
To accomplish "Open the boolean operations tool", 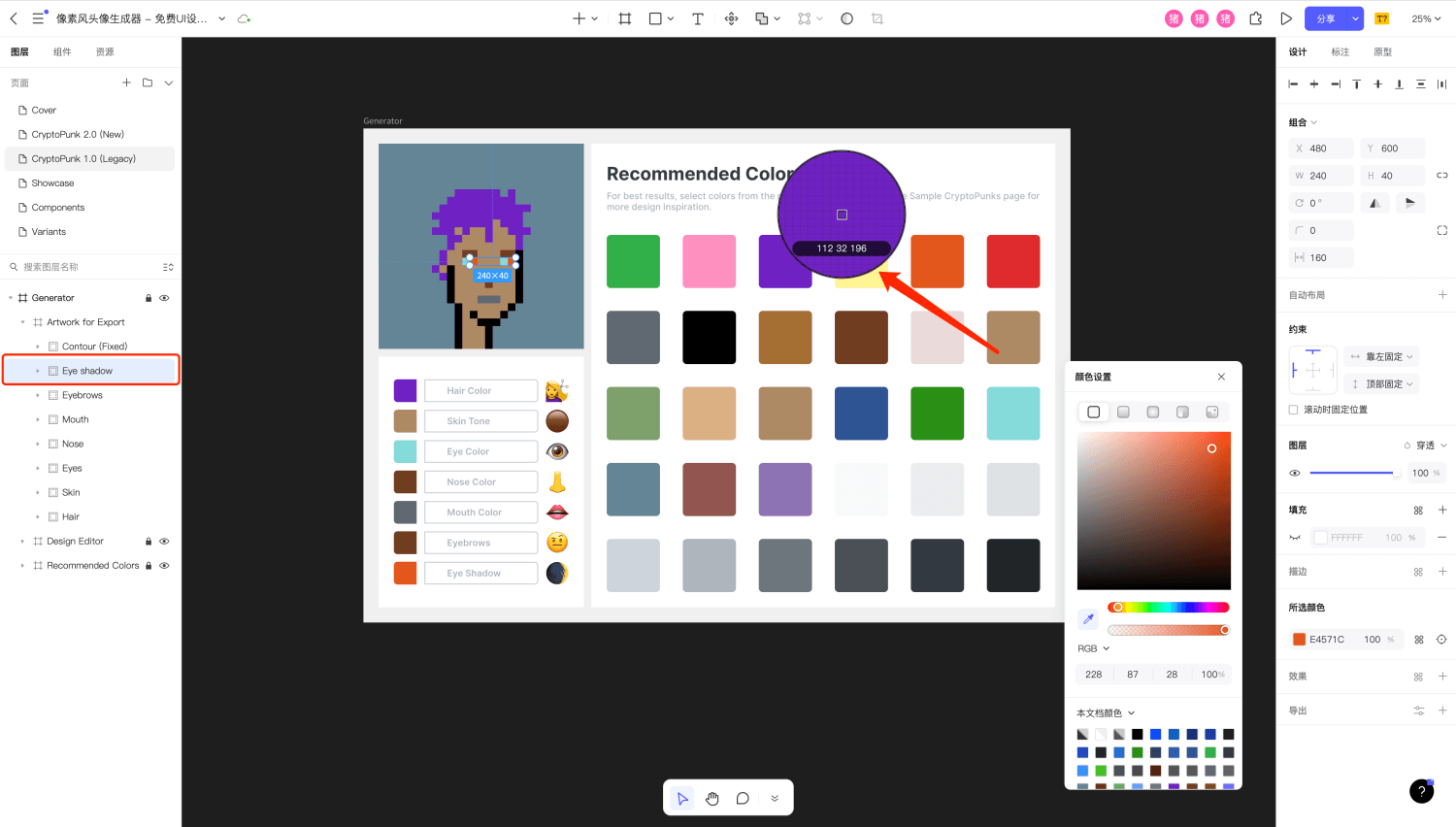I will 762,18.
